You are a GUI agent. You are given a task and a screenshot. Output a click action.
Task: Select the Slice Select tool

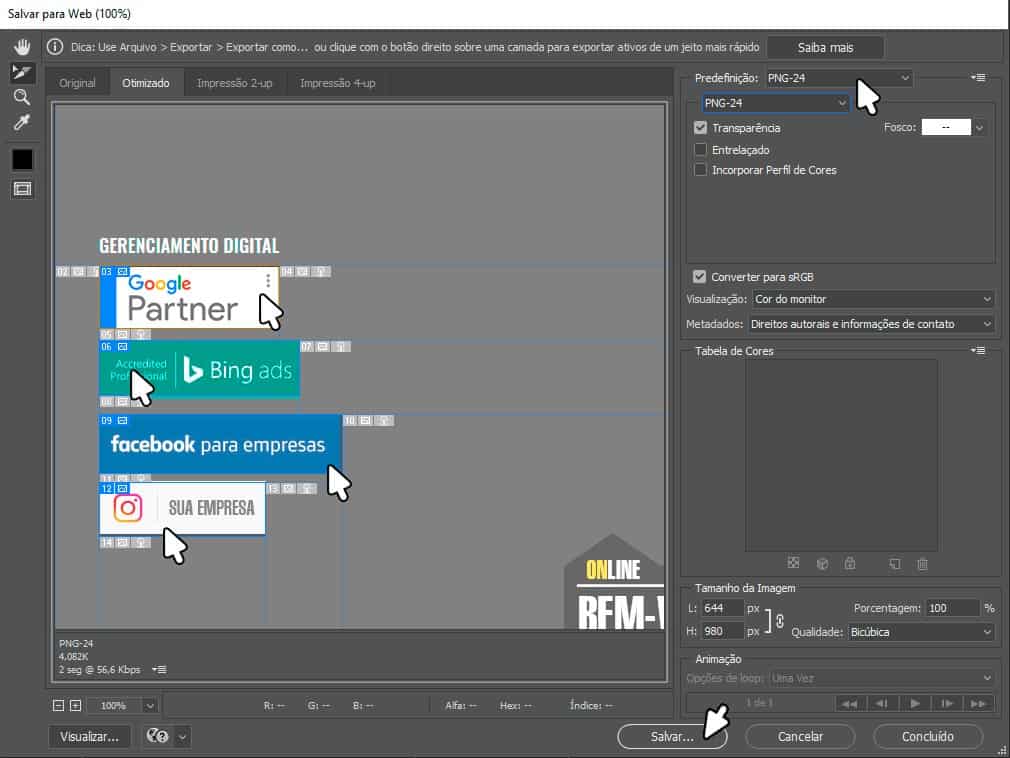[x=22, y=72]
